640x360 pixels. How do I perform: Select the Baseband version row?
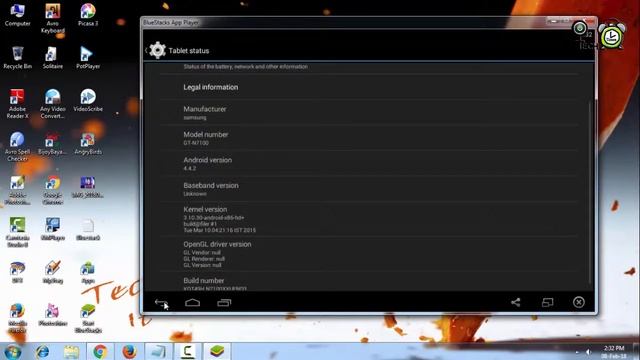(369, 189)
